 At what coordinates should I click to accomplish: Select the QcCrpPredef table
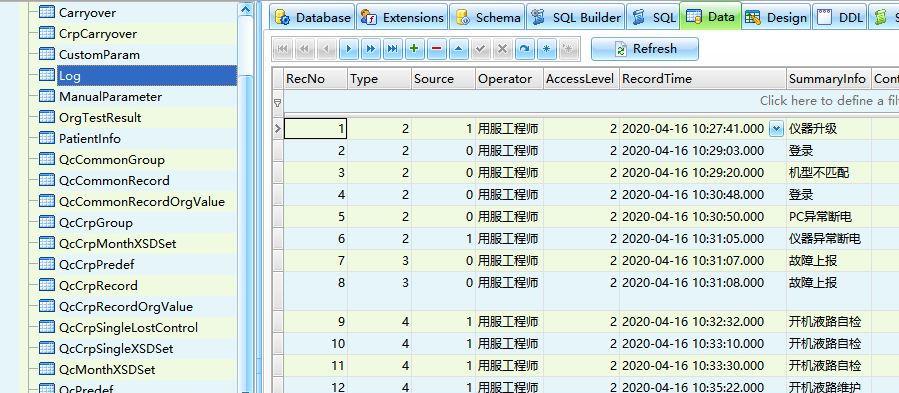pos(96,264)
